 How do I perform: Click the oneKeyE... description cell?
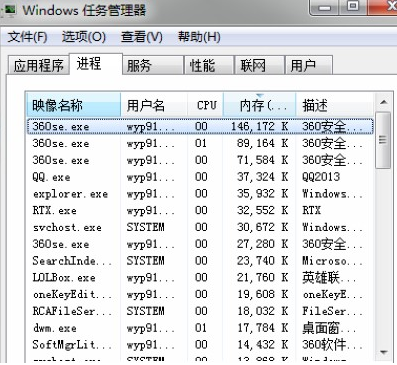(x=332, y=294)
